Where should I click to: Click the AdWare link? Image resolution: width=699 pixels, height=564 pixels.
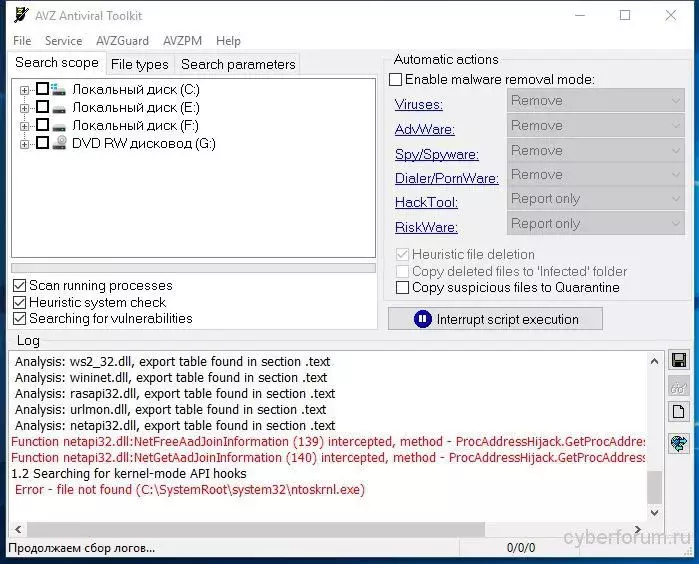tap(424, 129)
